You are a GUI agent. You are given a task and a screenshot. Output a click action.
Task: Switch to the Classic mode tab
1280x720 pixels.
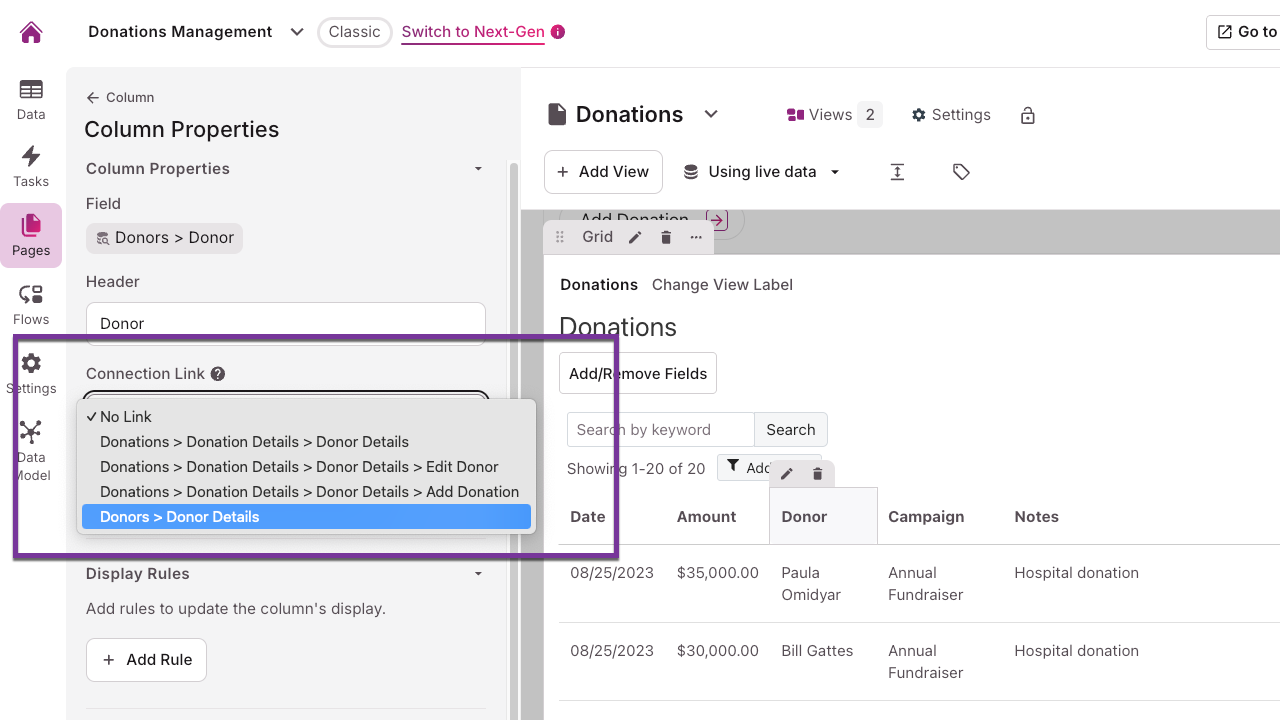point(354,32)
